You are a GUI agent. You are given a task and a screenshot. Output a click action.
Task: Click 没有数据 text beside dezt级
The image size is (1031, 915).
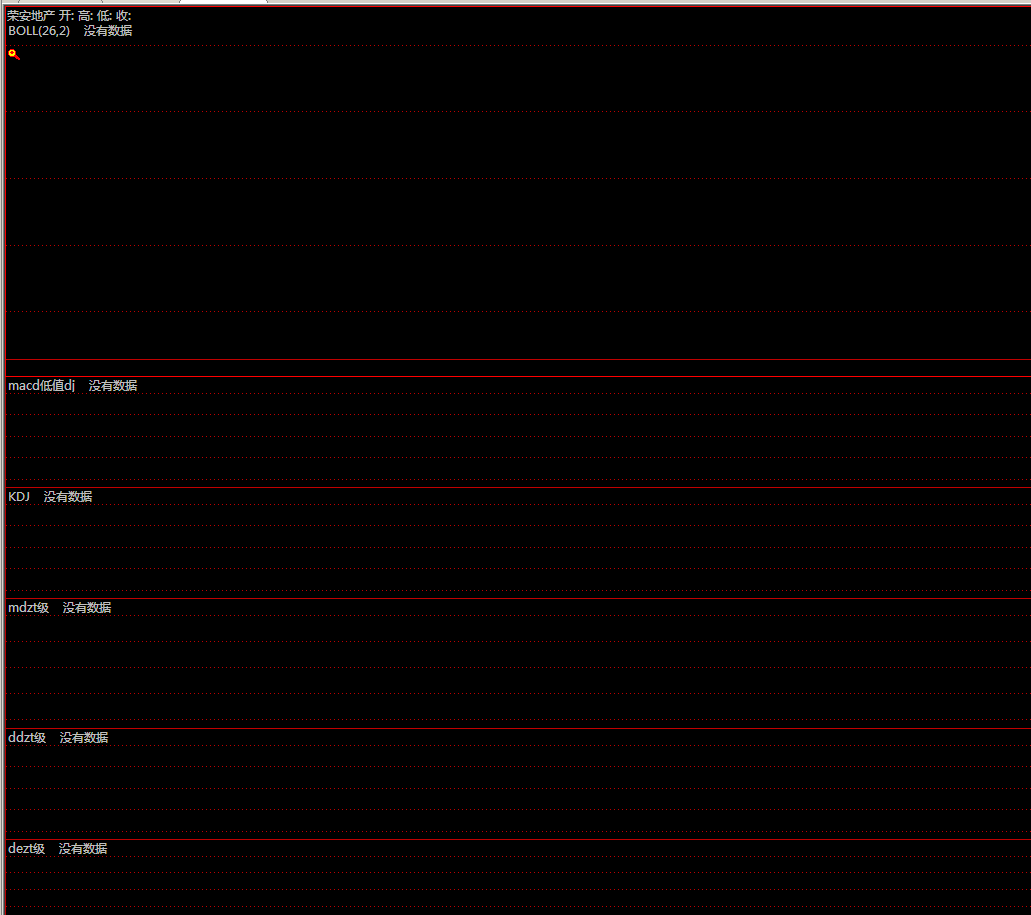coord(83,849)
